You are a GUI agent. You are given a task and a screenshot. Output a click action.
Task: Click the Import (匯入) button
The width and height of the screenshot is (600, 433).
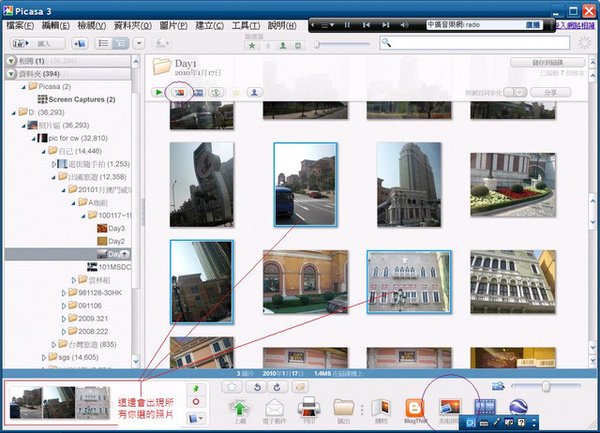(x=38, y=43)
